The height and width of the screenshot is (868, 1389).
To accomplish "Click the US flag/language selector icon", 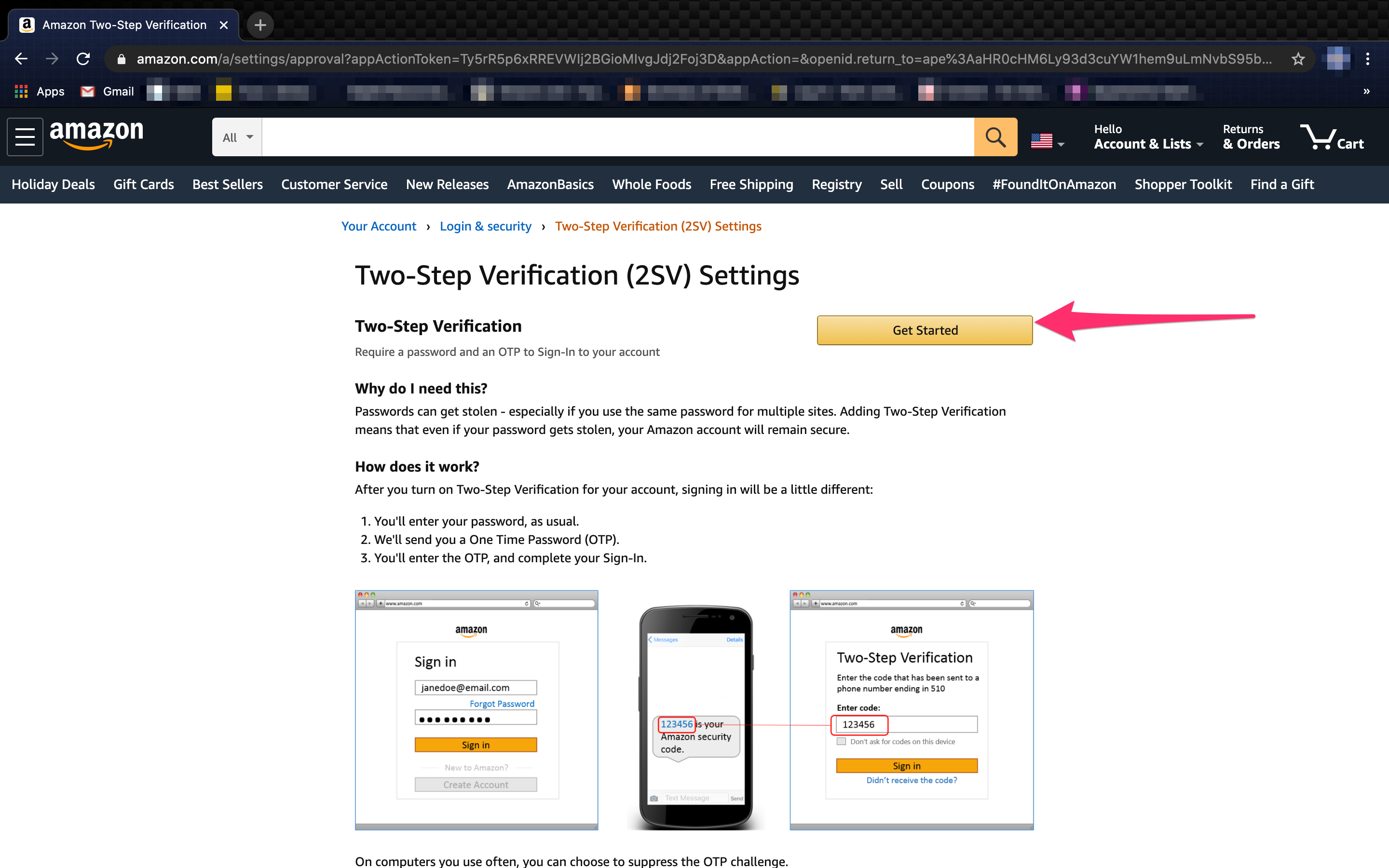I will (1047, 138).
